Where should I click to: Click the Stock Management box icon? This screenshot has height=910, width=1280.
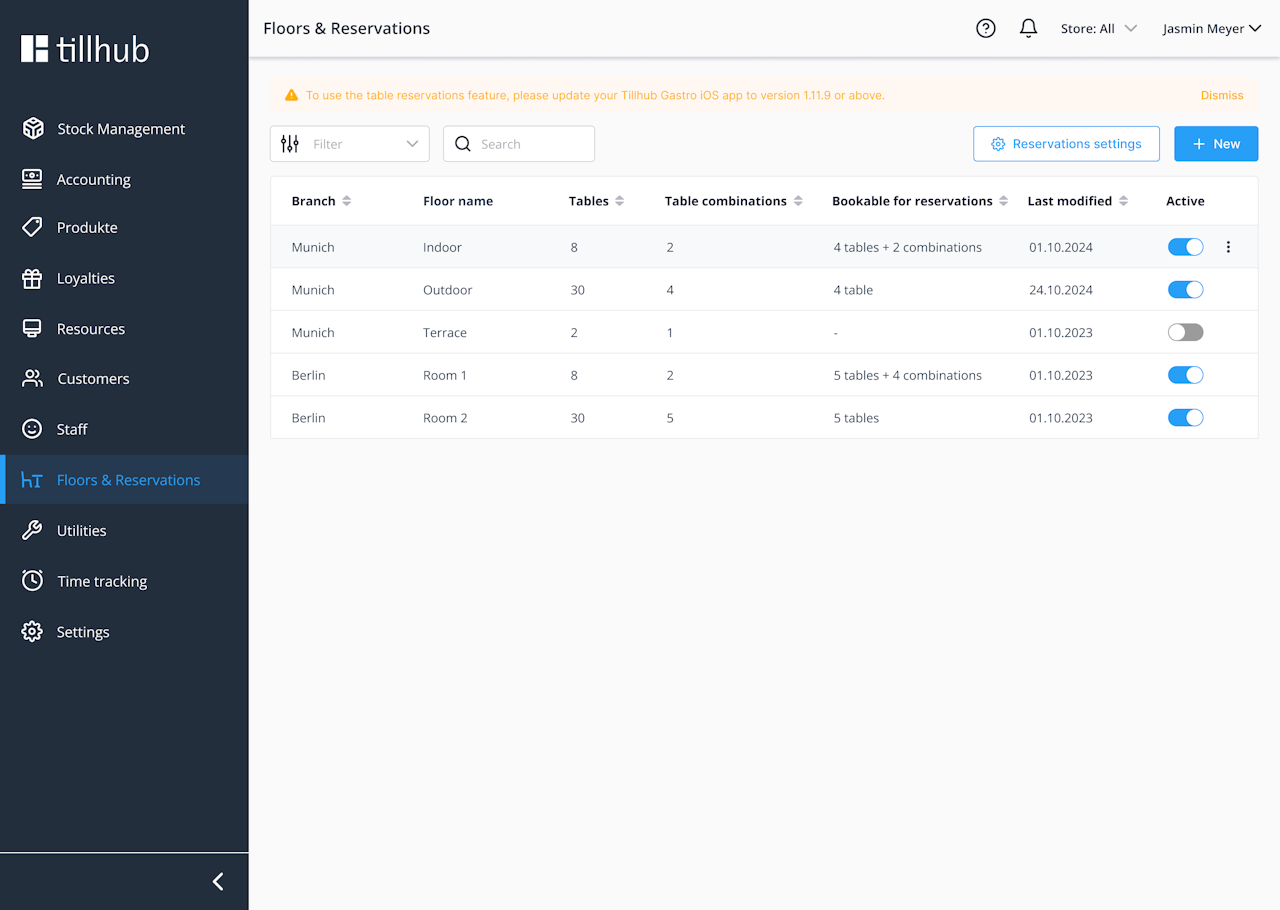point(33,129)
